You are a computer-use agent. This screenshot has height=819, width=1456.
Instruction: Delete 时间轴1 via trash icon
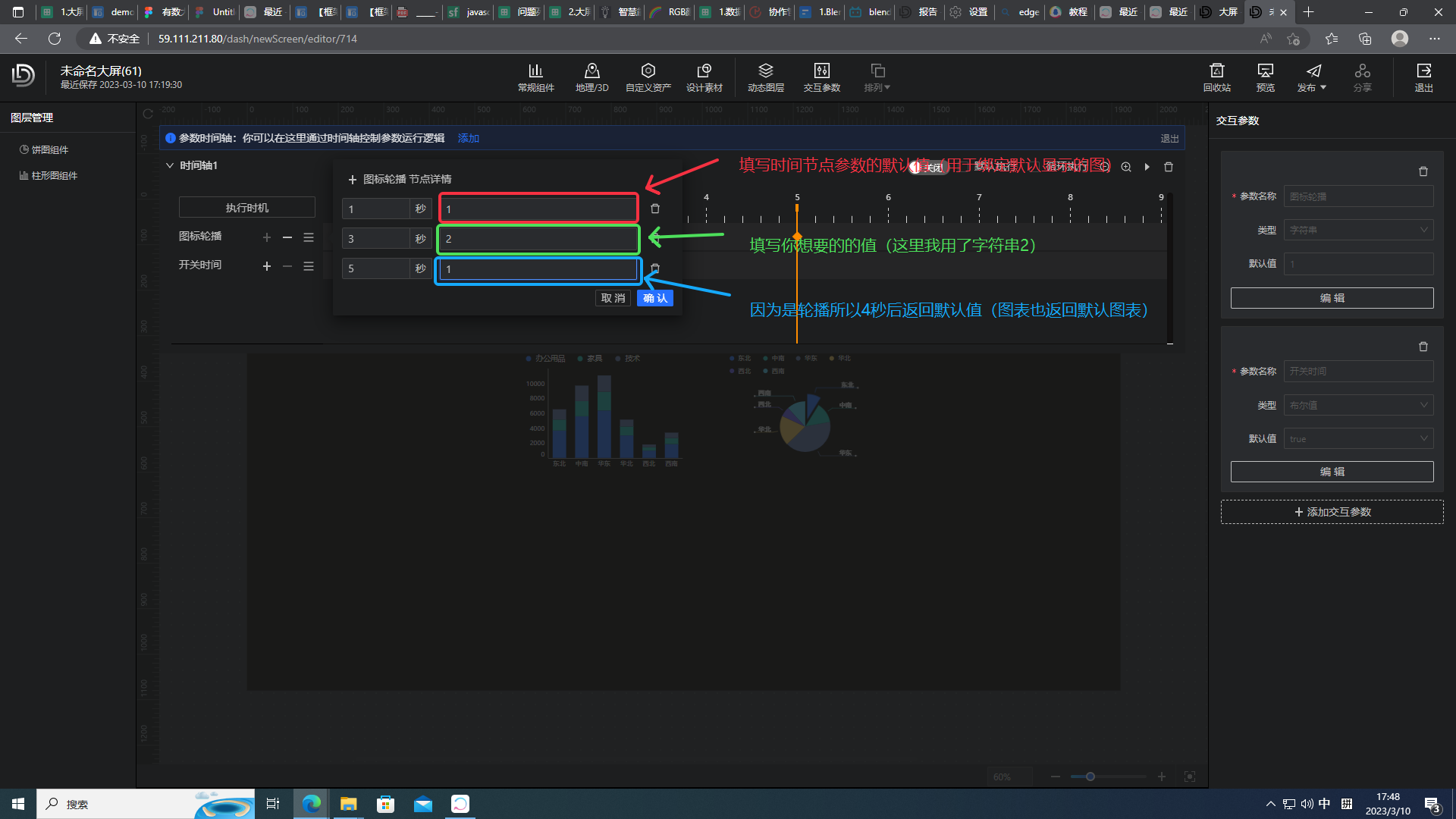(1169, 167)
